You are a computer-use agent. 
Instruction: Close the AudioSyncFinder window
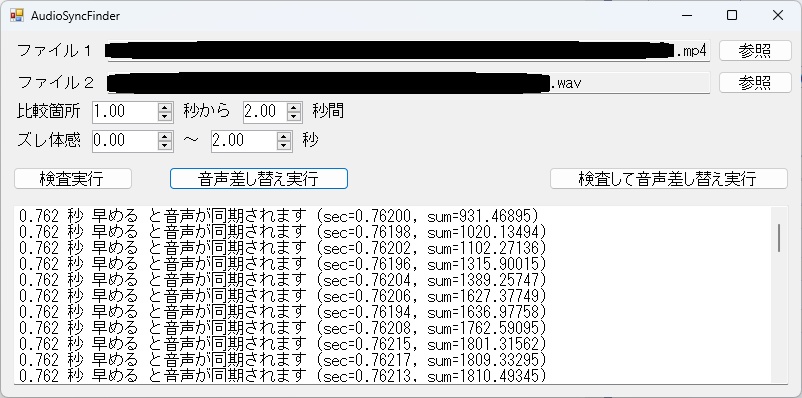(777, 15)
